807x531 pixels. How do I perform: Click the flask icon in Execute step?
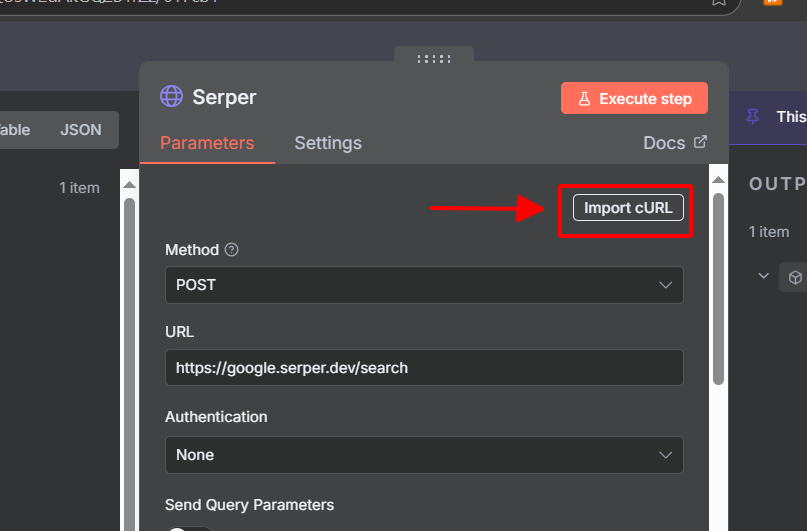point(584,99)
